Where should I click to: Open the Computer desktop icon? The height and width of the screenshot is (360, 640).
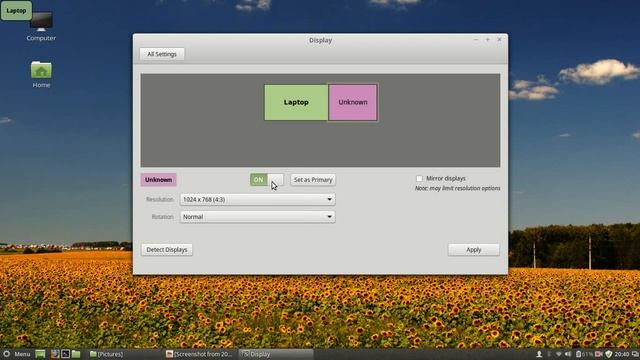(x=41, y=27)
